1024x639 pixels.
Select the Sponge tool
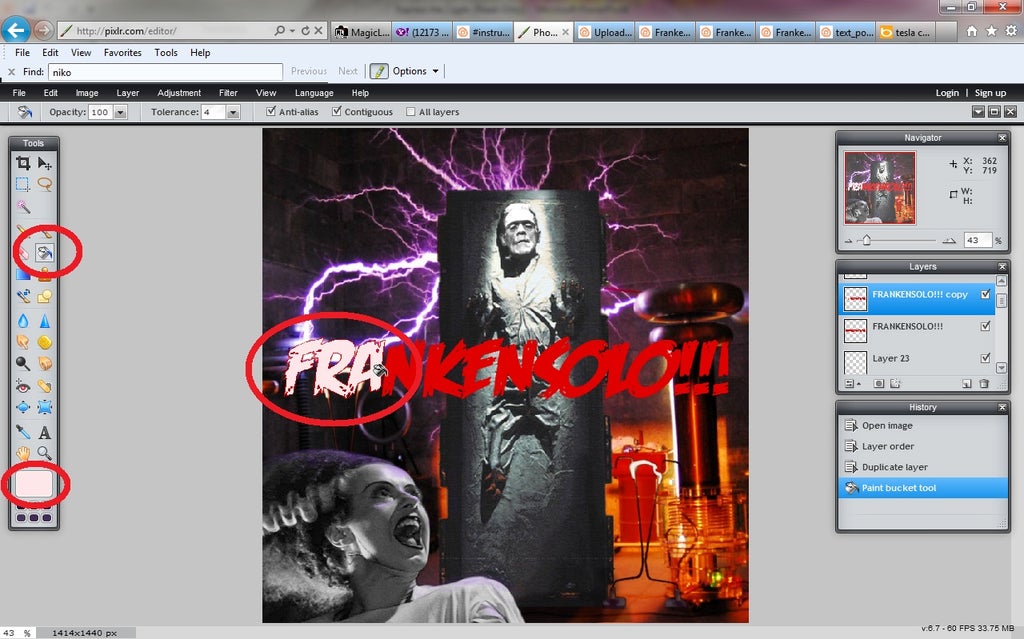[x=44, y=342]
